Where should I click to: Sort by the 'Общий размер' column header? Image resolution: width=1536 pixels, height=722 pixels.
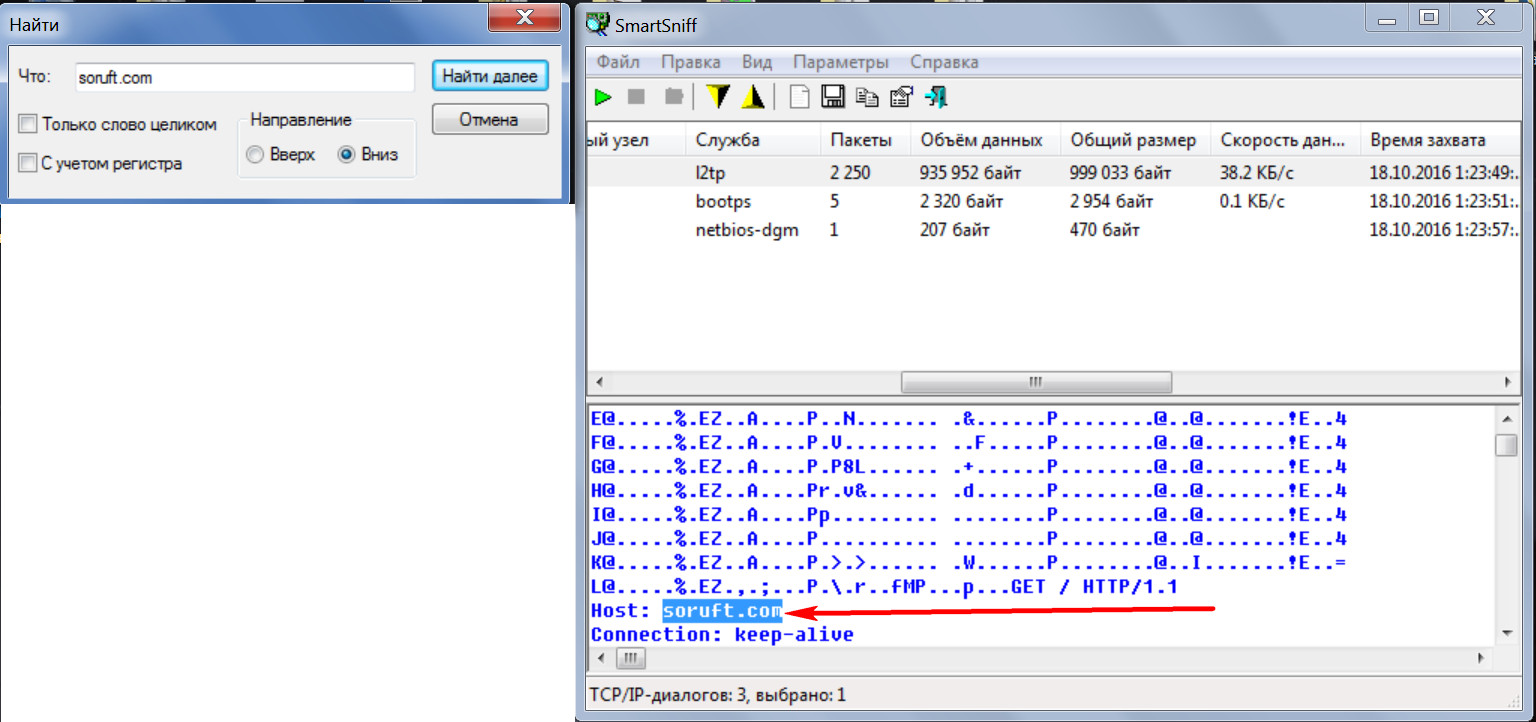(1132, 140)
